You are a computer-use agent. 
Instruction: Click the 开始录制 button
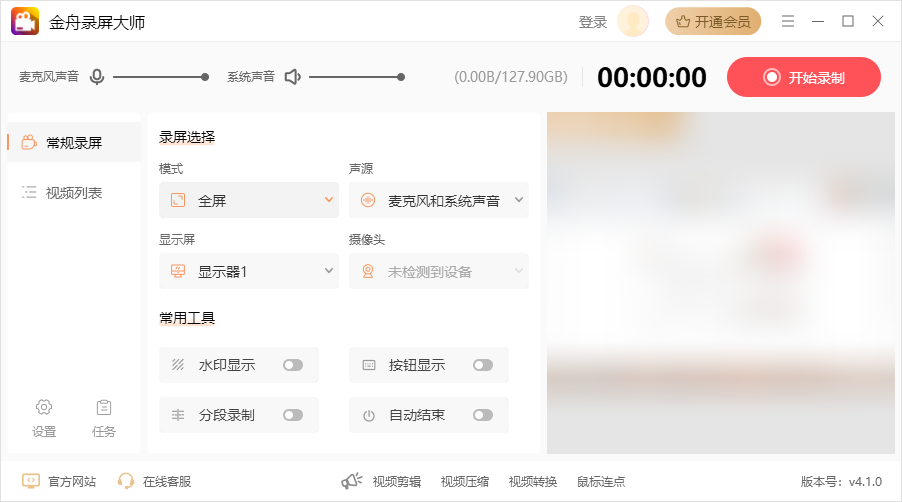pyautogui.click(x=804, y=77)
